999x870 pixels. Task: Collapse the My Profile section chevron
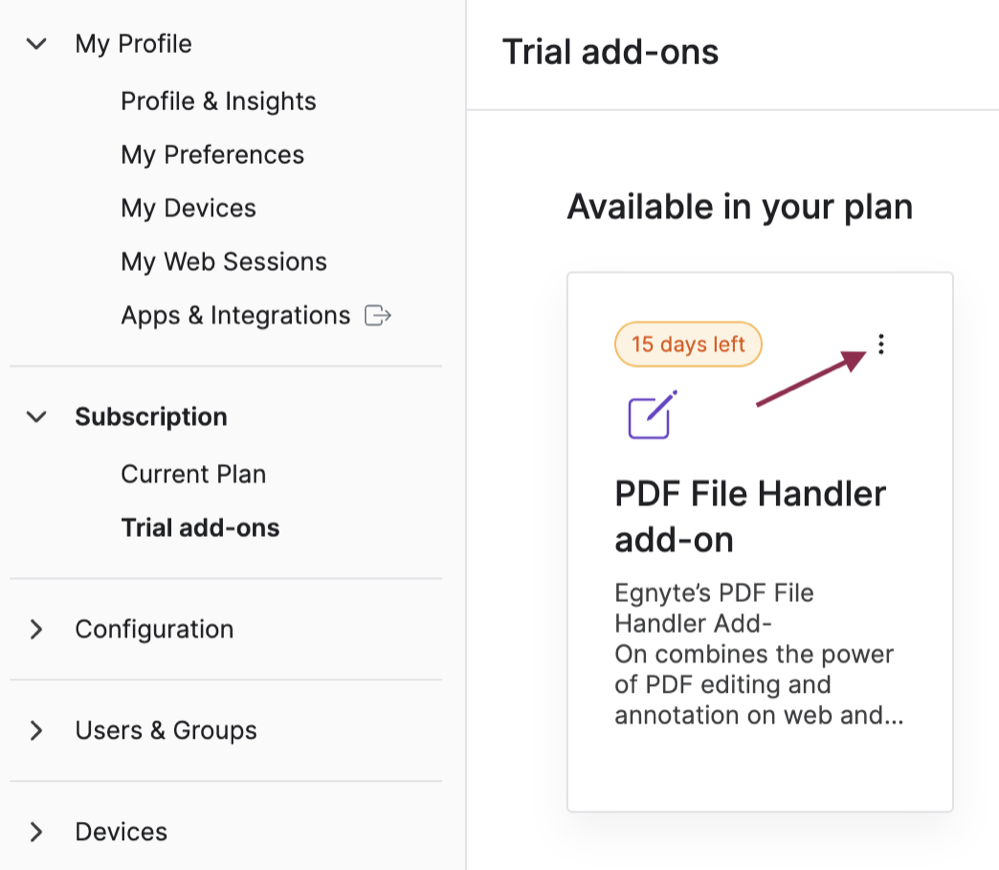tap(36, 44)
